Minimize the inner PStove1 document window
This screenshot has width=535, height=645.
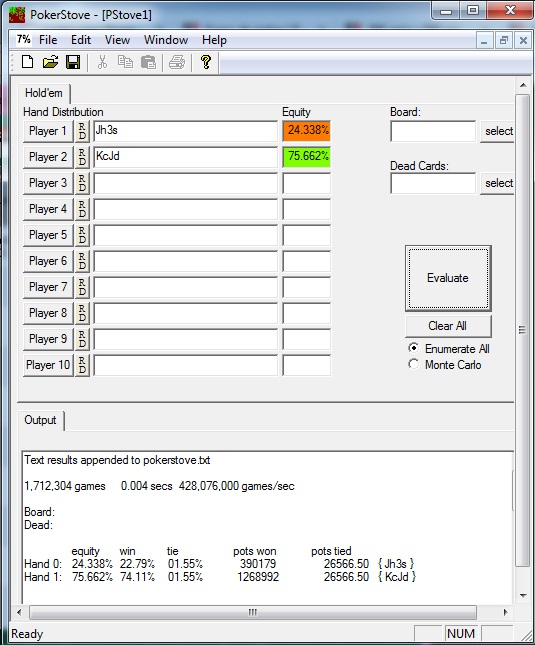pos(484,40)
